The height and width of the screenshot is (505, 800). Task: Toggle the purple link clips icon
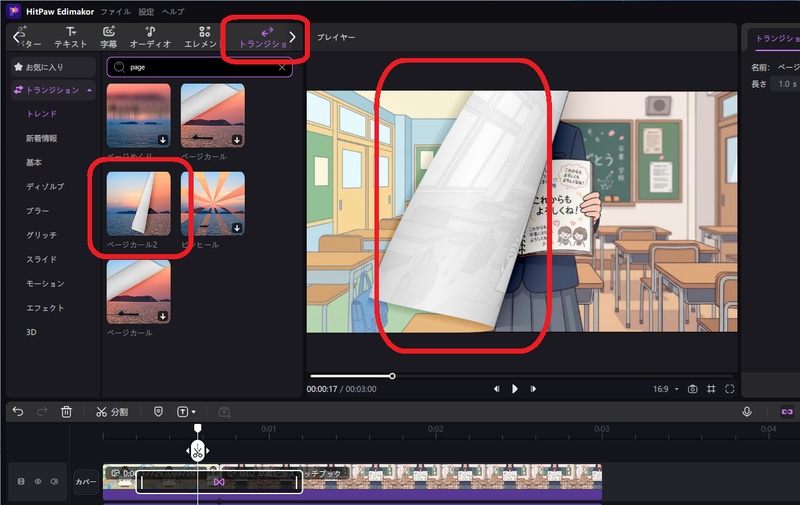coord(787,412)
